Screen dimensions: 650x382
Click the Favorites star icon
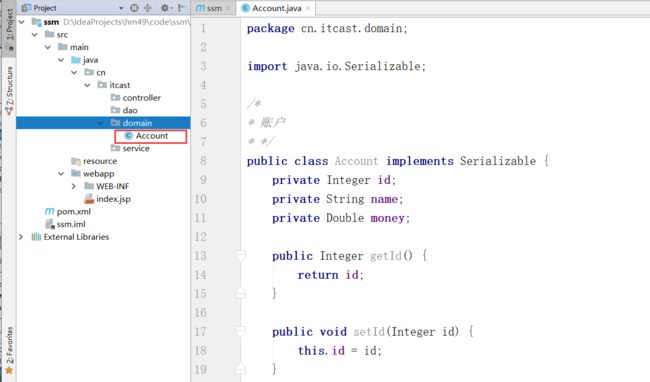pos(9,370)
